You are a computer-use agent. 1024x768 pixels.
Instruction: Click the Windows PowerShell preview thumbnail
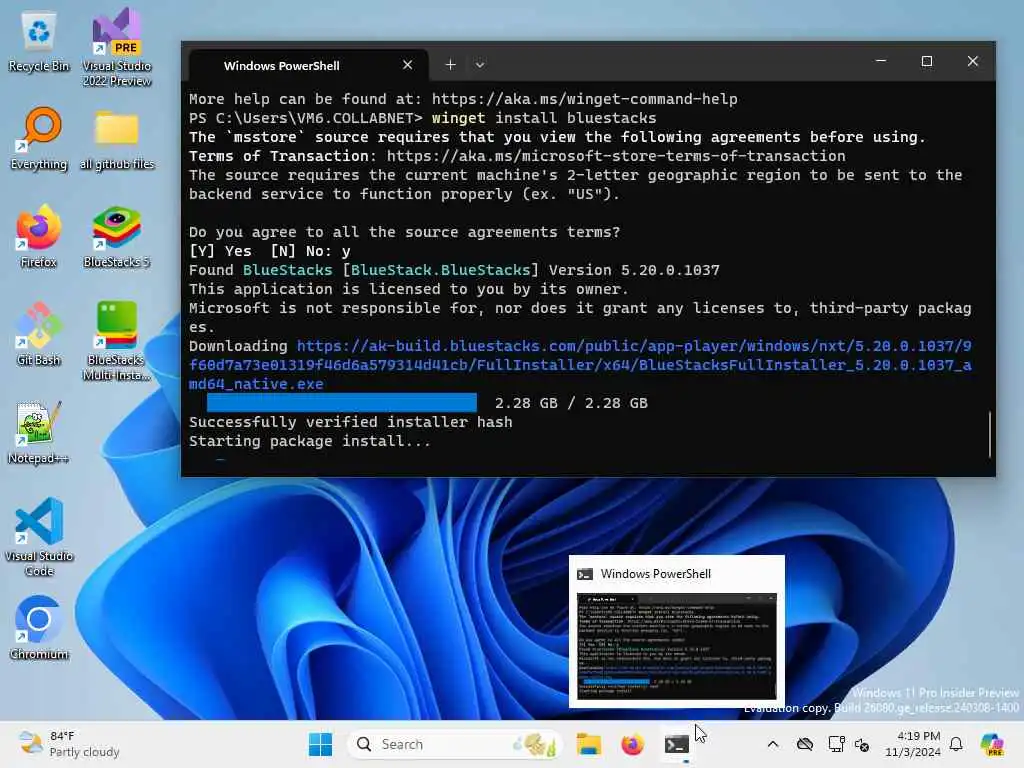click(x=677, y=645)
